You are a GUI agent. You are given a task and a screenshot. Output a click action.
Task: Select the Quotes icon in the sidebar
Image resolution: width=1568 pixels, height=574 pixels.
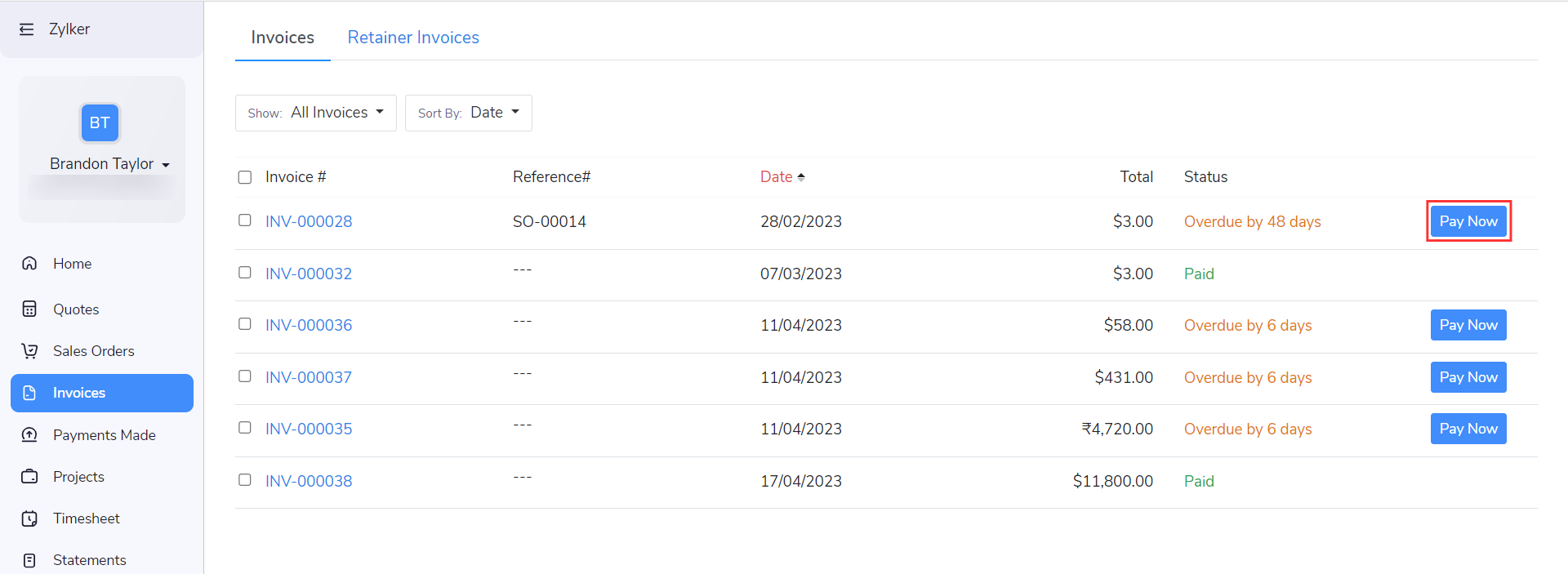click(29, 309)
